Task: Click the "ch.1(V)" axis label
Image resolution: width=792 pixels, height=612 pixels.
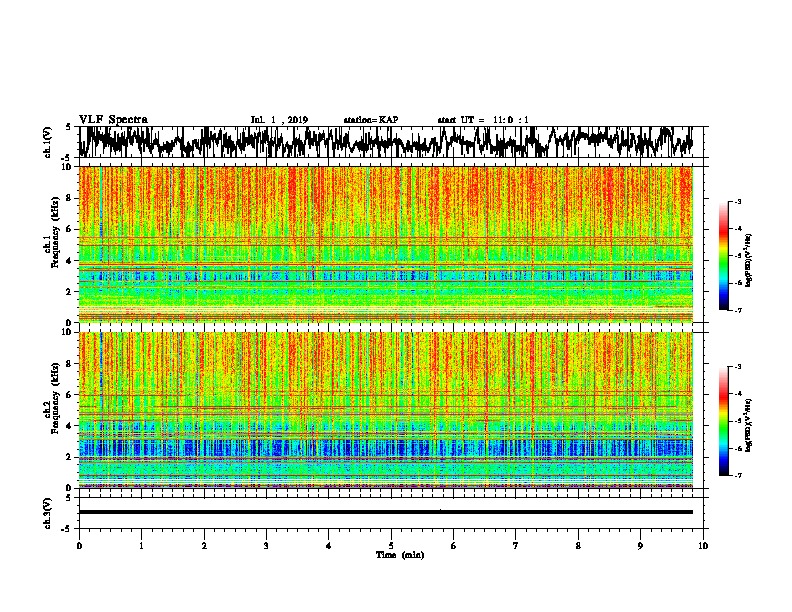Action: coord(48,142)
